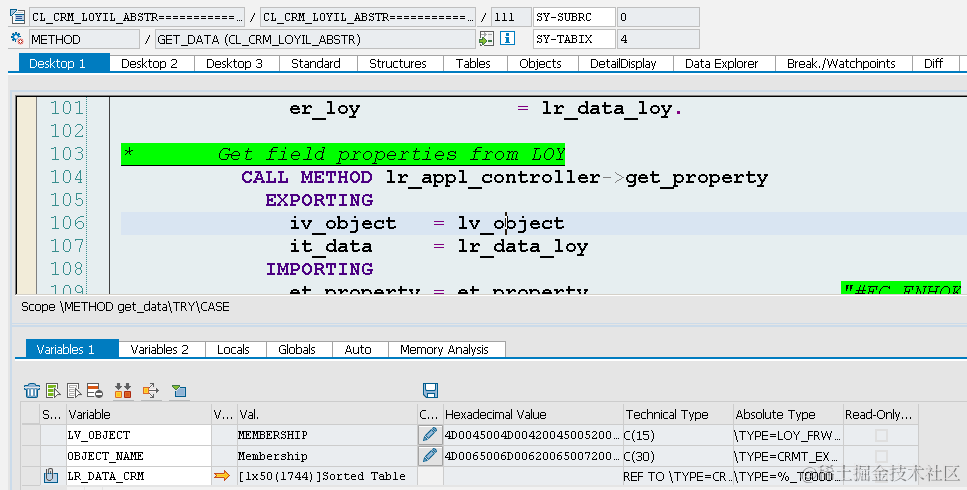The height and width of the screenshot is (490, 967).
Task: Click the GET_DATA (CL_CRM_LOYIL_ABSTR) field
Action: click(315, 39)
